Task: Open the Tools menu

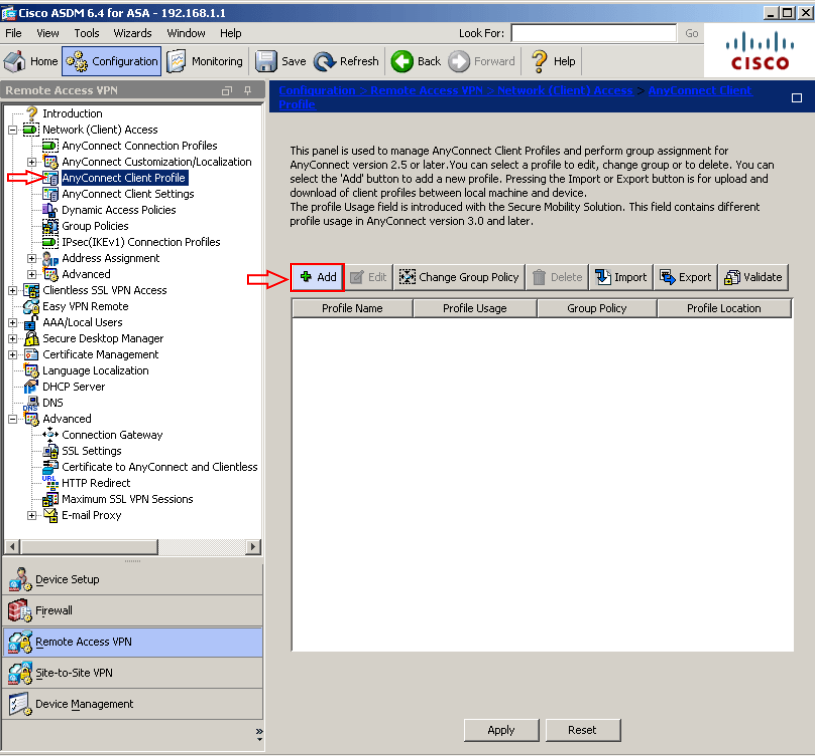Action: 86,33
